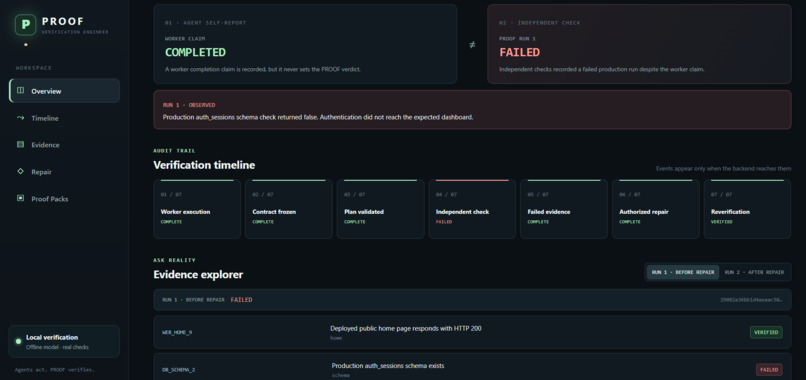This screenshot has height=380, width=806.
Task: Click the 'Agents act. PROOF verifies.' tagline
Action: click(55, 370)
